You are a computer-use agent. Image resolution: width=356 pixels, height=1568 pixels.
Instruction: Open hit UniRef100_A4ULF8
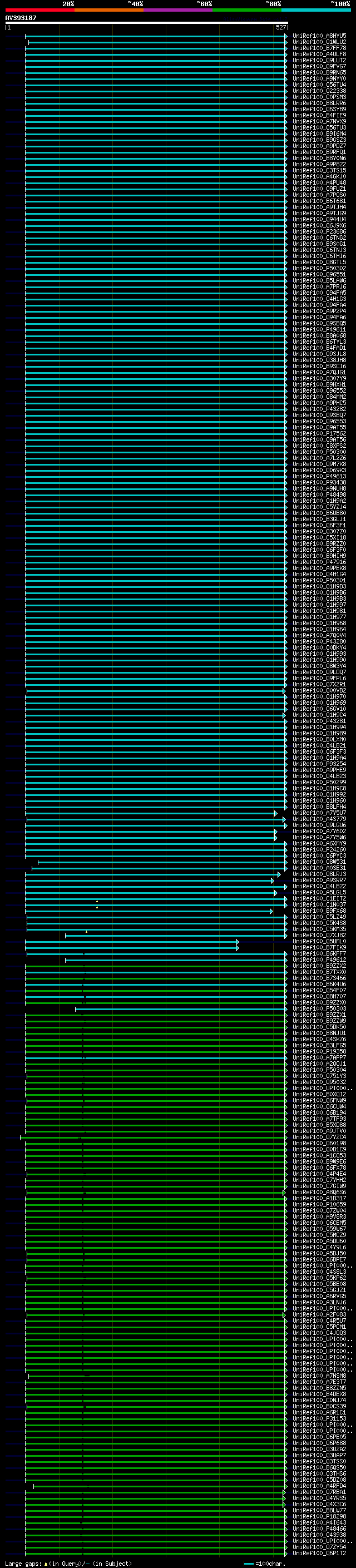(x=319, y=54)
